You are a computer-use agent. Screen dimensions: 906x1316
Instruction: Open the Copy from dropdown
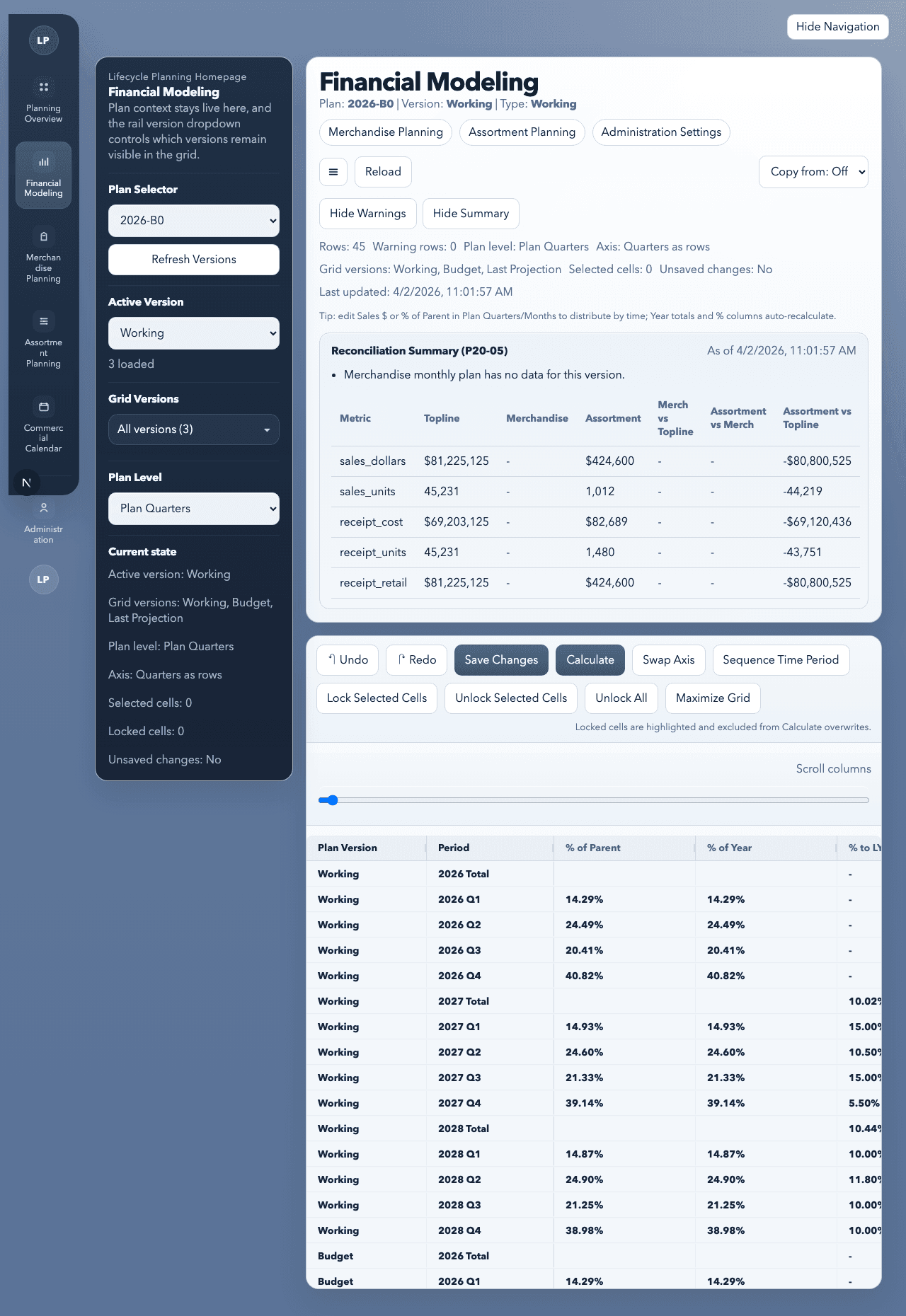813,172
